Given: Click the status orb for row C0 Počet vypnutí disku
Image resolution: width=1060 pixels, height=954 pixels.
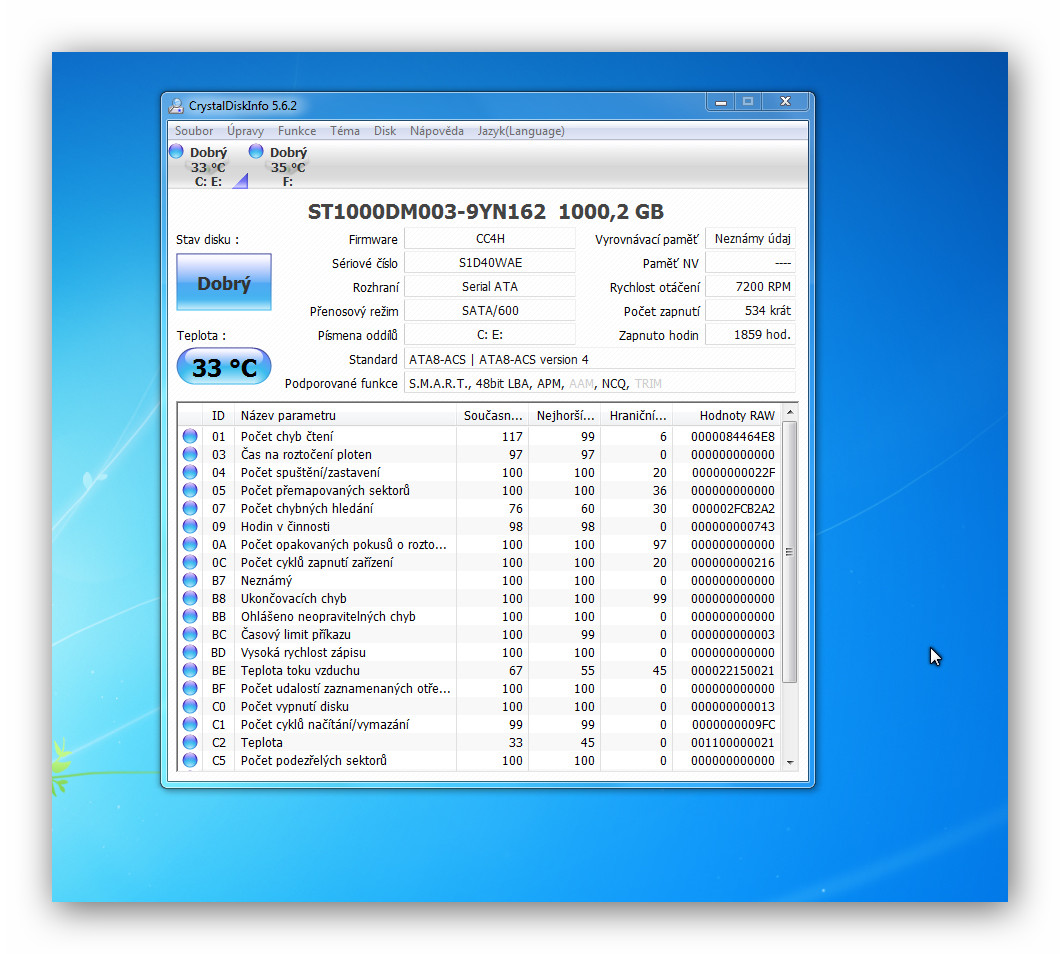Looking at the screenshot, I should [x=190, y=707].
